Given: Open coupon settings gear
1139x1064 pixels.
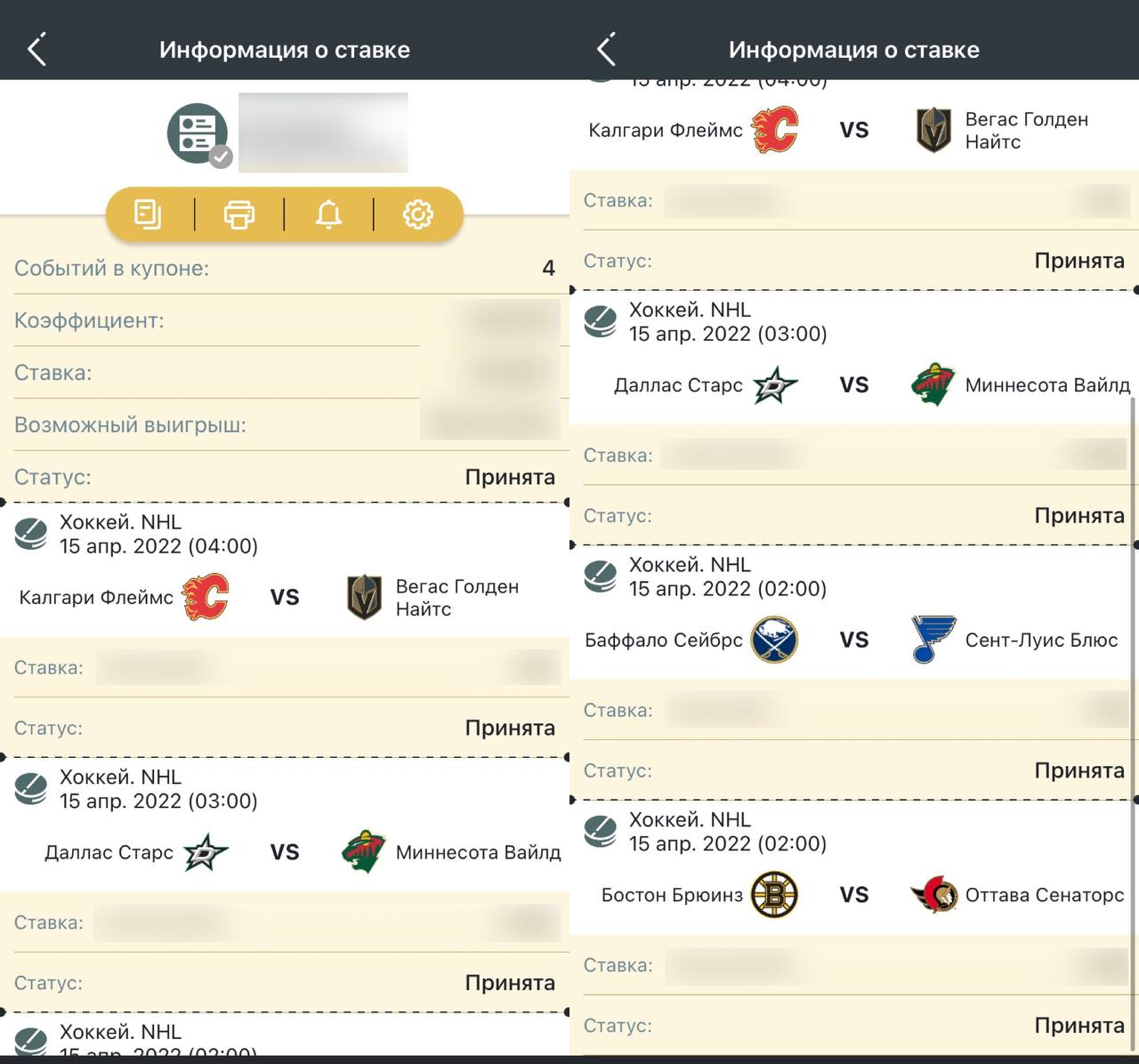Looking at the screenshot, I should coord(418,214).
